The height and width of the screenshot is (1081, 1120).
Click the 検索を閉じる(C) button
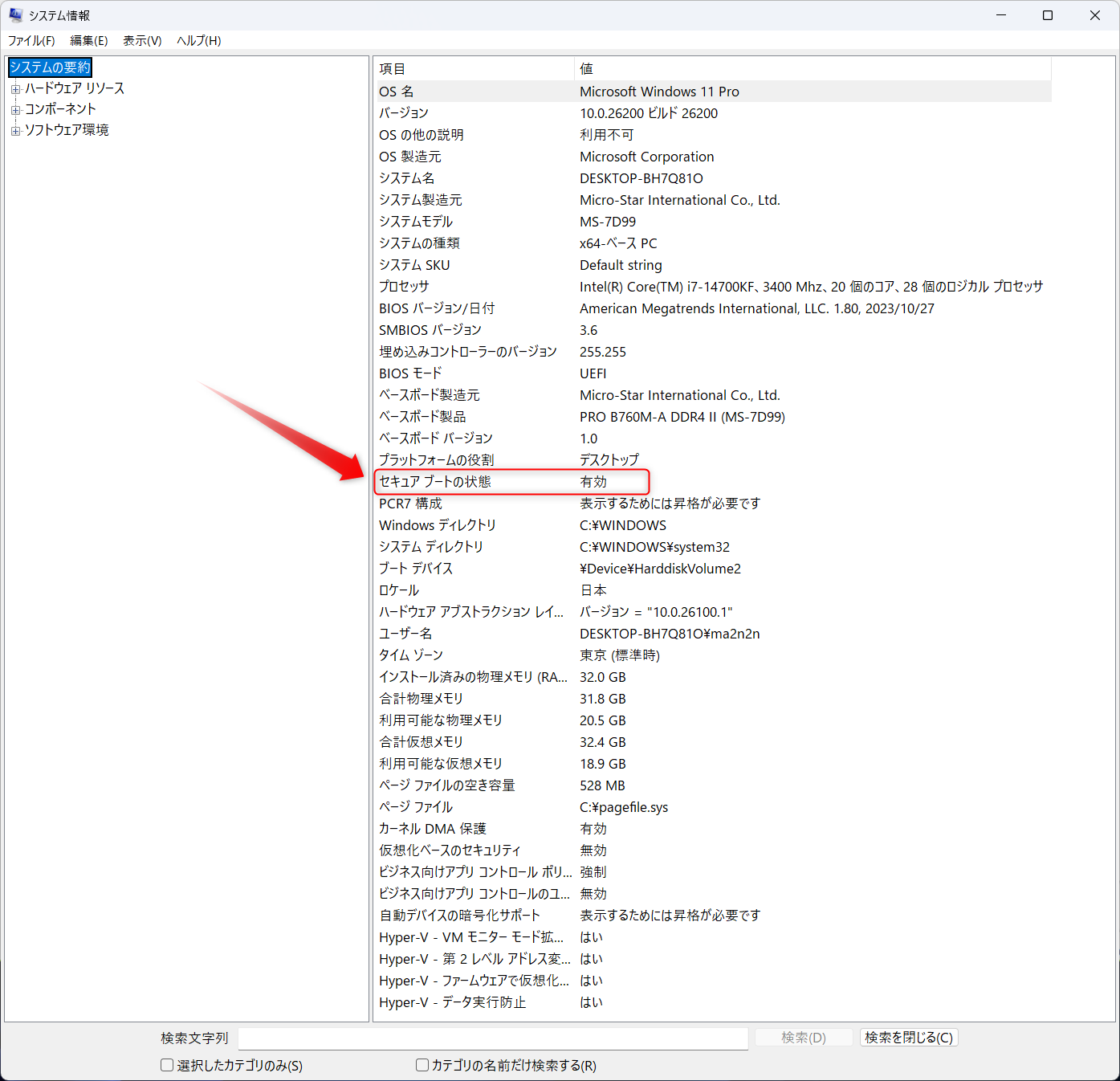pyautogui.click(x=908, y=1038)
